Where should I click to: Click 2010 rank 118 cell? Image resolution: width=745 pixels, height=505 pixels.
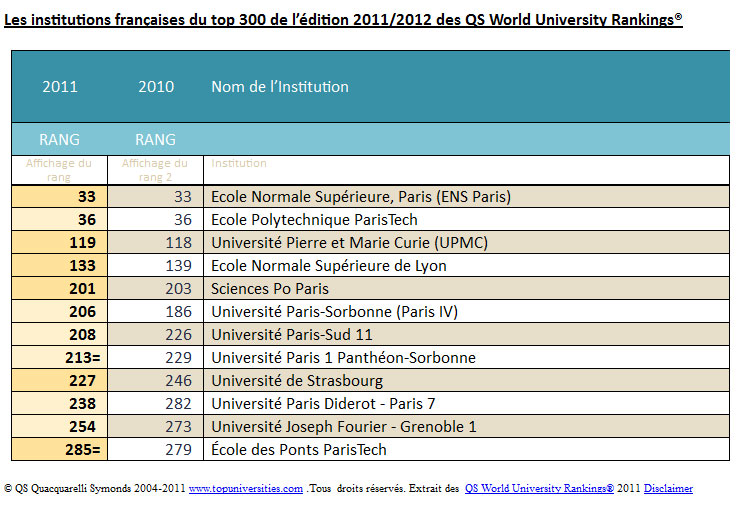(155, 242)
